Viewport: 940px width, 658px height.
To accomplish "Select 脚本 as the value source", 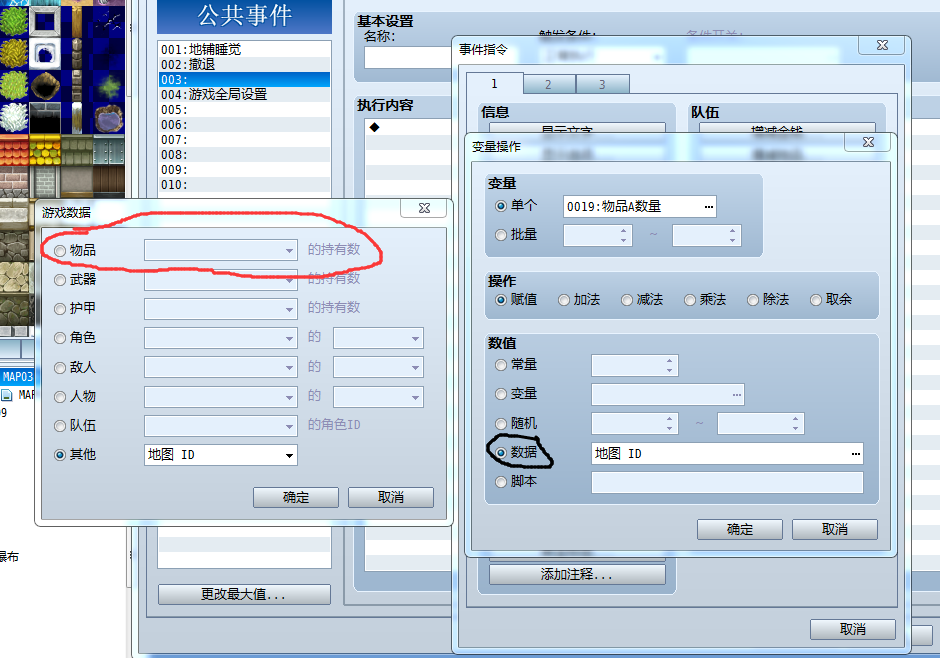I will [x=501, y=482].
